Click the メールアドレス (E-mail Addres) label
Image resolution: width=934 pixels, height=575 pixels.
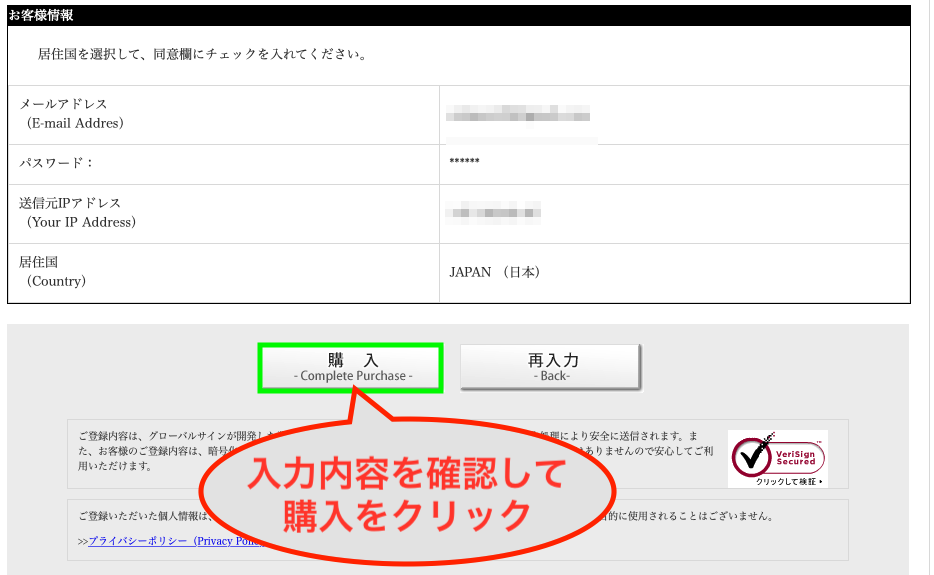(x=72, y=114)
